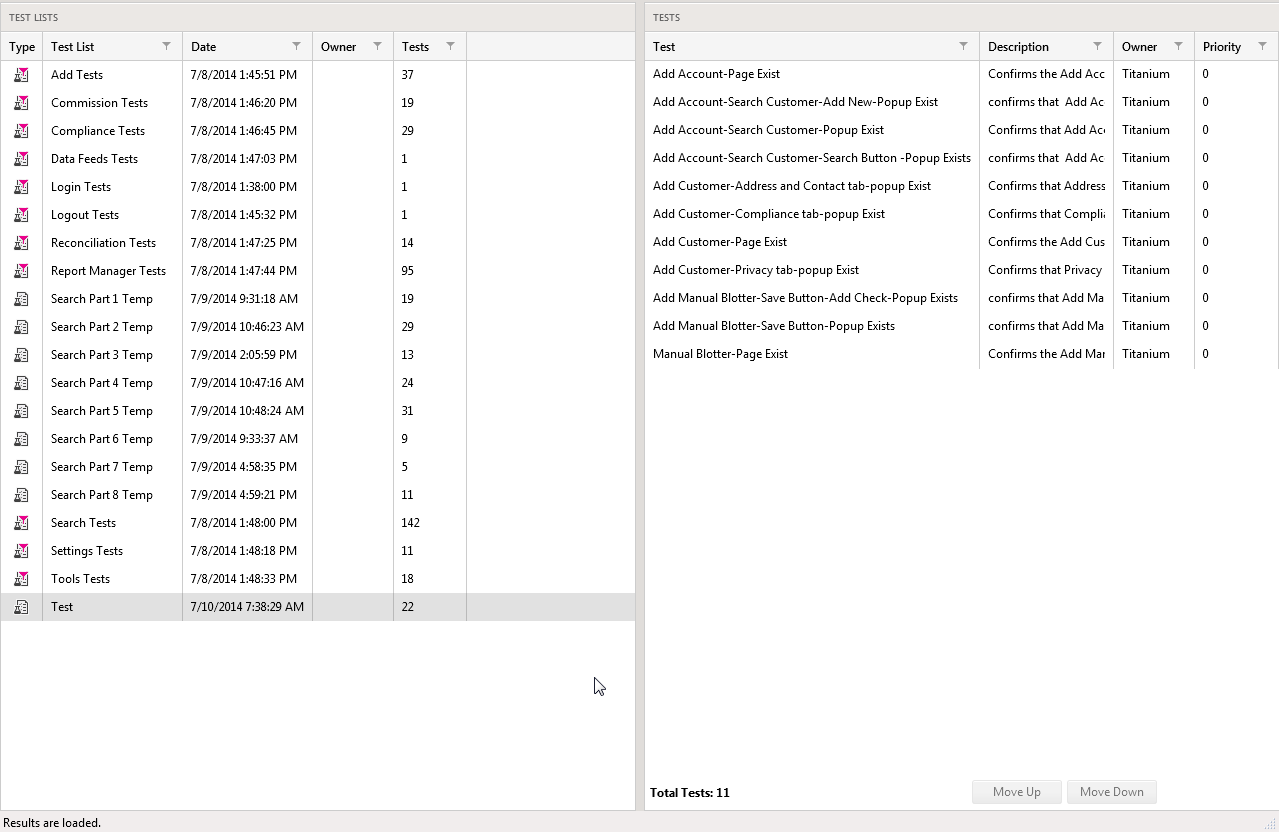Open the Date column filter
The image size is (1279, 832).
click(x=296, y=46)
